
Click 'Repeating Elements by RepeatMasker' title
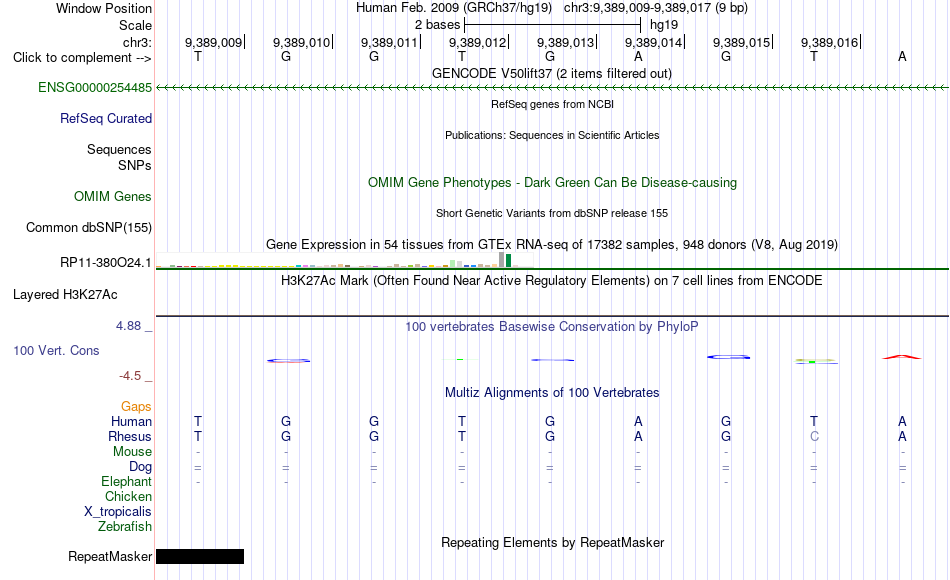point(552,542)
